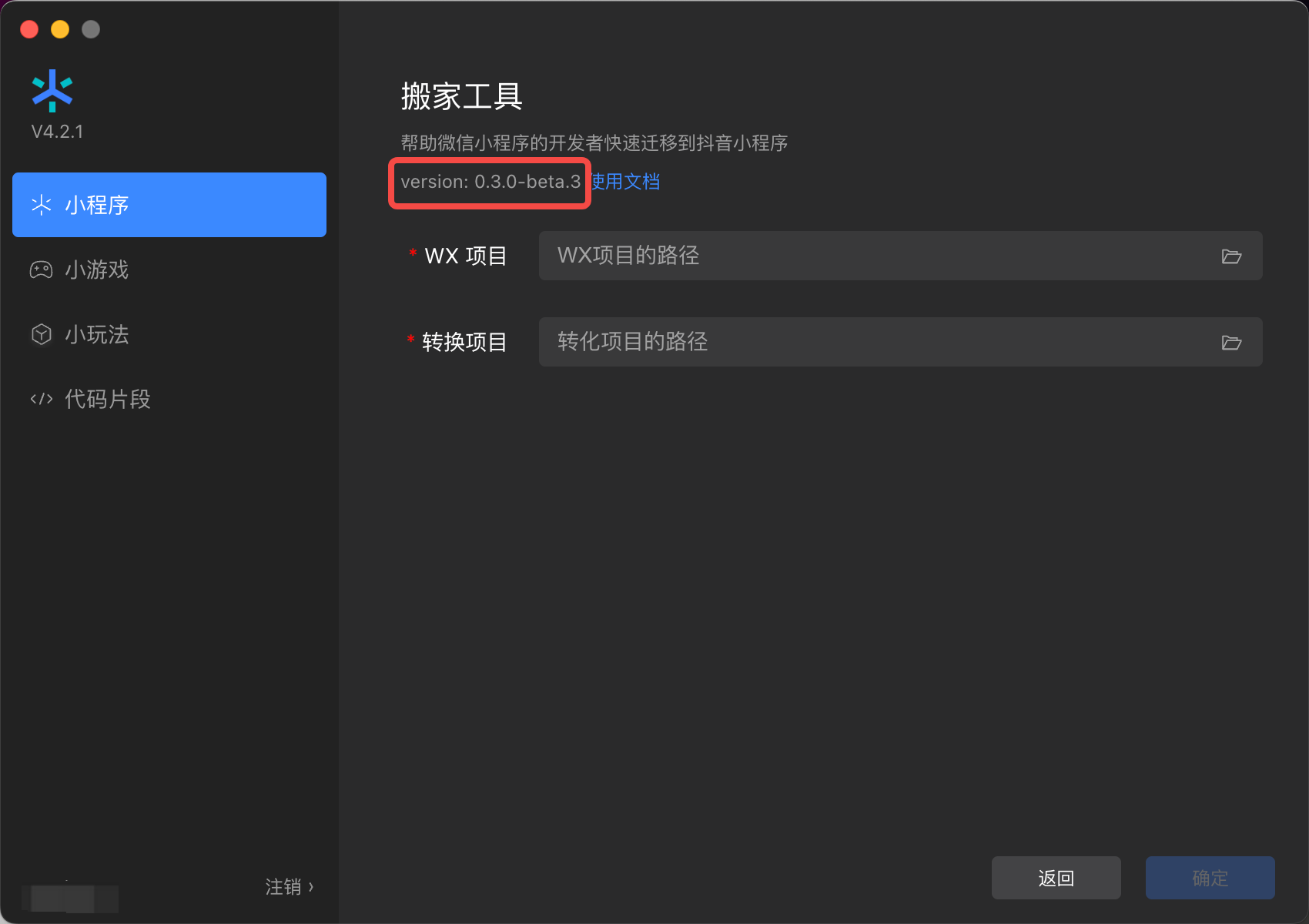Open the 小游戏 section
1309x924 pixels.
[x=169, y=269]
